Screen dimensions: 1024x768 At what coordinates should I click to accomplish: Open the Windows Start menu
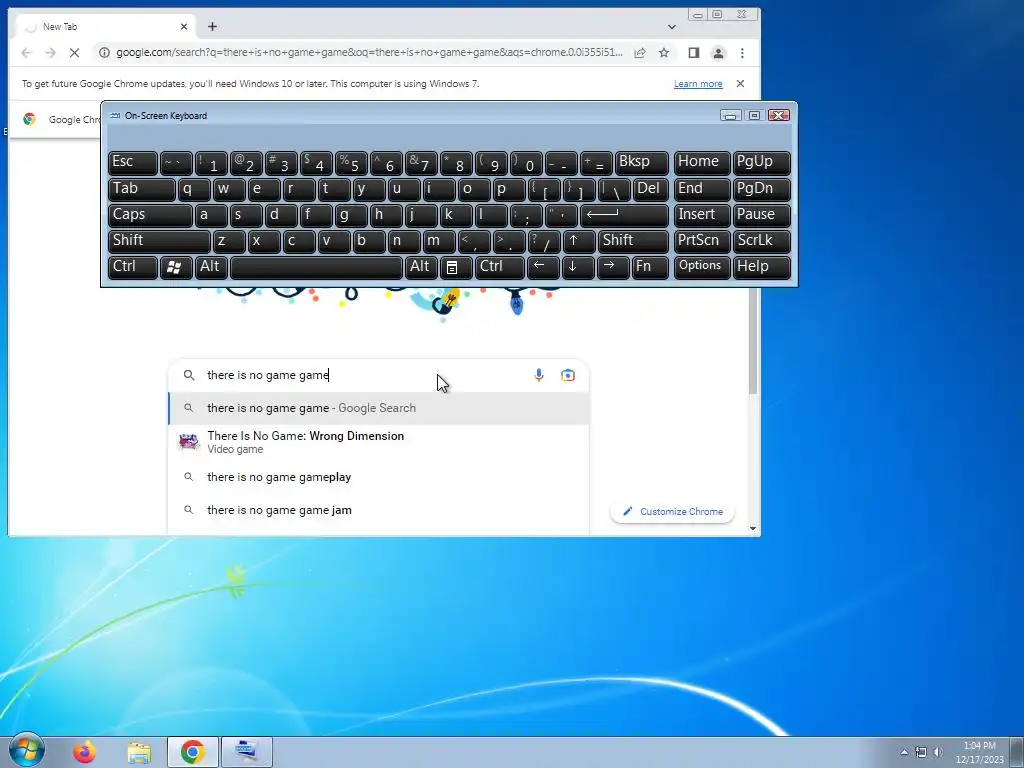pyautogui.click(x=26, y=750)
